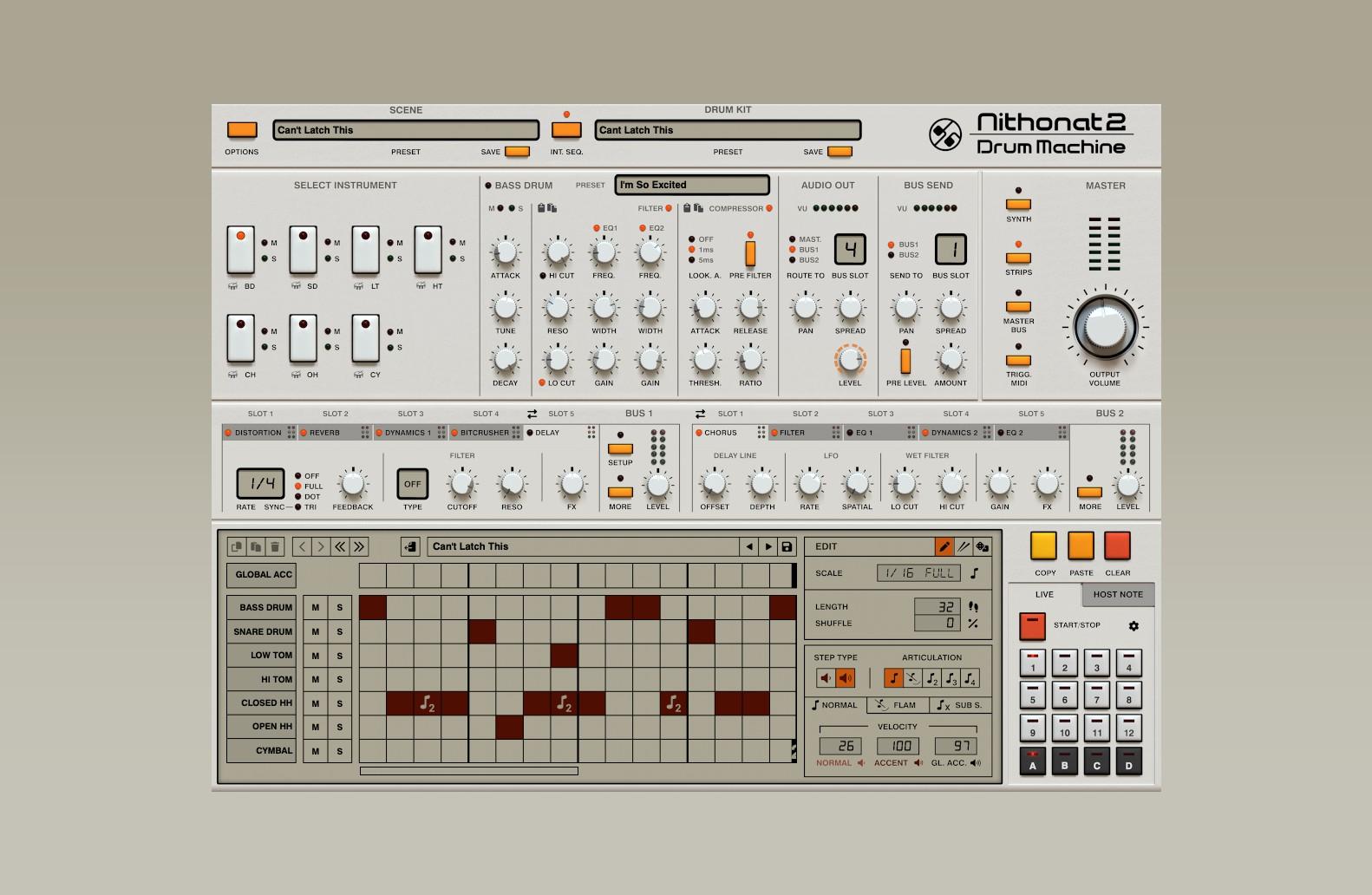Click the dice randomize edit icon
This screenshot has height=895, width=1372.
point(982,546)
